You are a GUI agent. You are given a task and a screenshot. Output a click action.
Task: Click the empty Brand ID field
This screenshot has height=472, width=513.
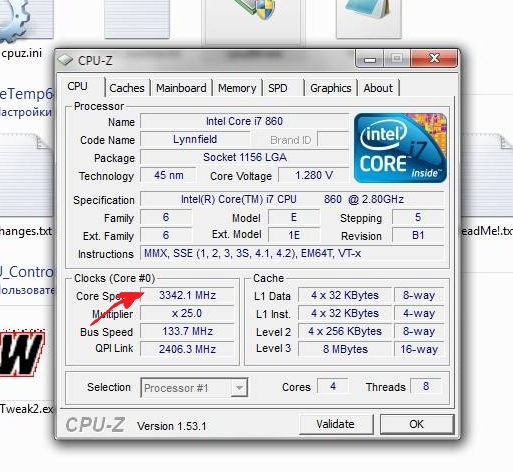coord(333,139)
